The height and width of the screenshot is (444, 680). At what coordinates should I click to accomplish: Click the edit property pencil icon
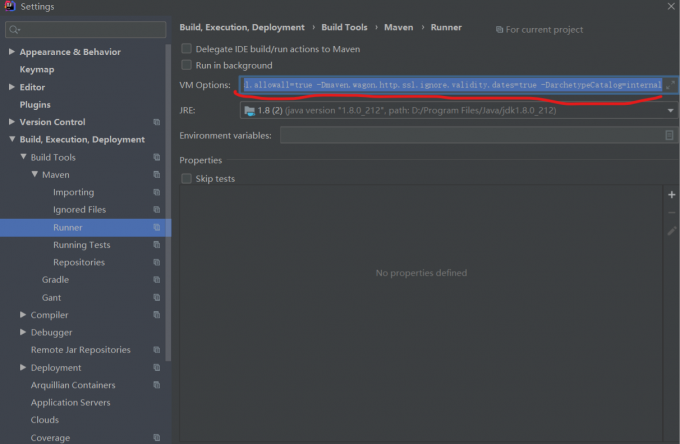pyautogui.click(x=672, y=231)
